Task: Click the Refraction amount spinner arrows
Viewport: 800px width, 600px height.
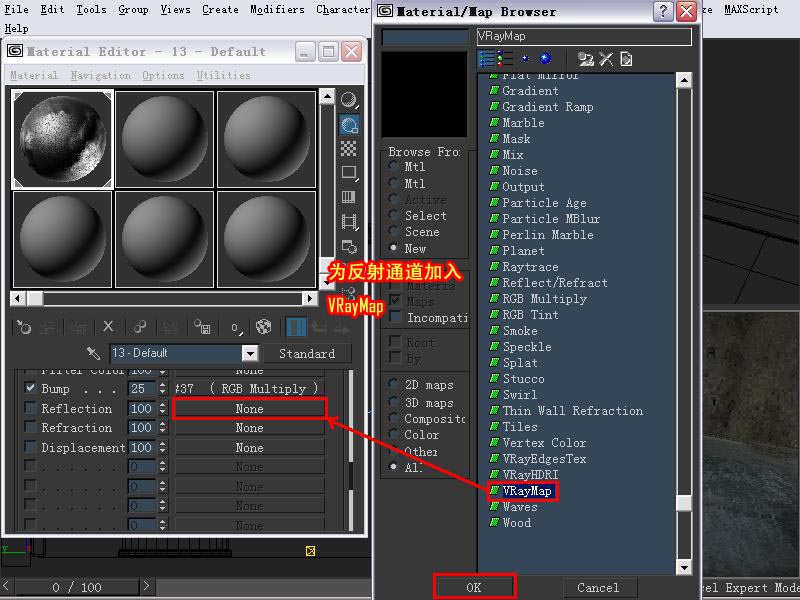Action: [162, 428]
